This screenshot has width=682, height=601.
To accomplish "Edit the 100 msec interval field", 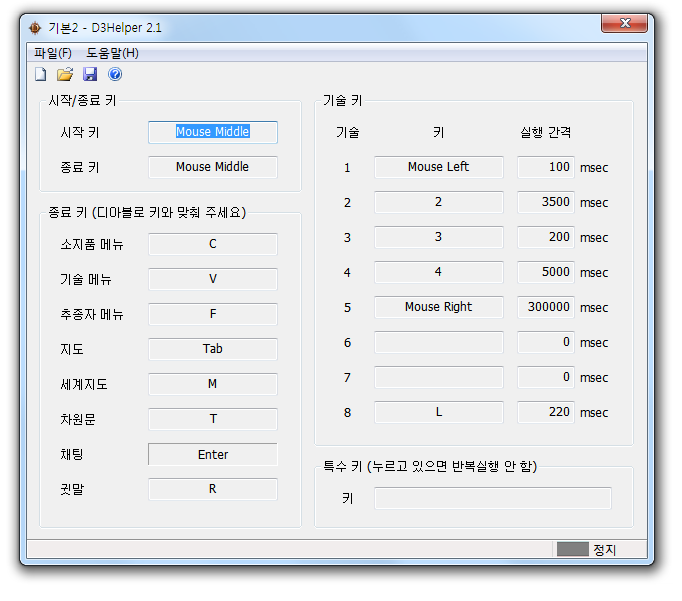I will (x=546, y=167).
